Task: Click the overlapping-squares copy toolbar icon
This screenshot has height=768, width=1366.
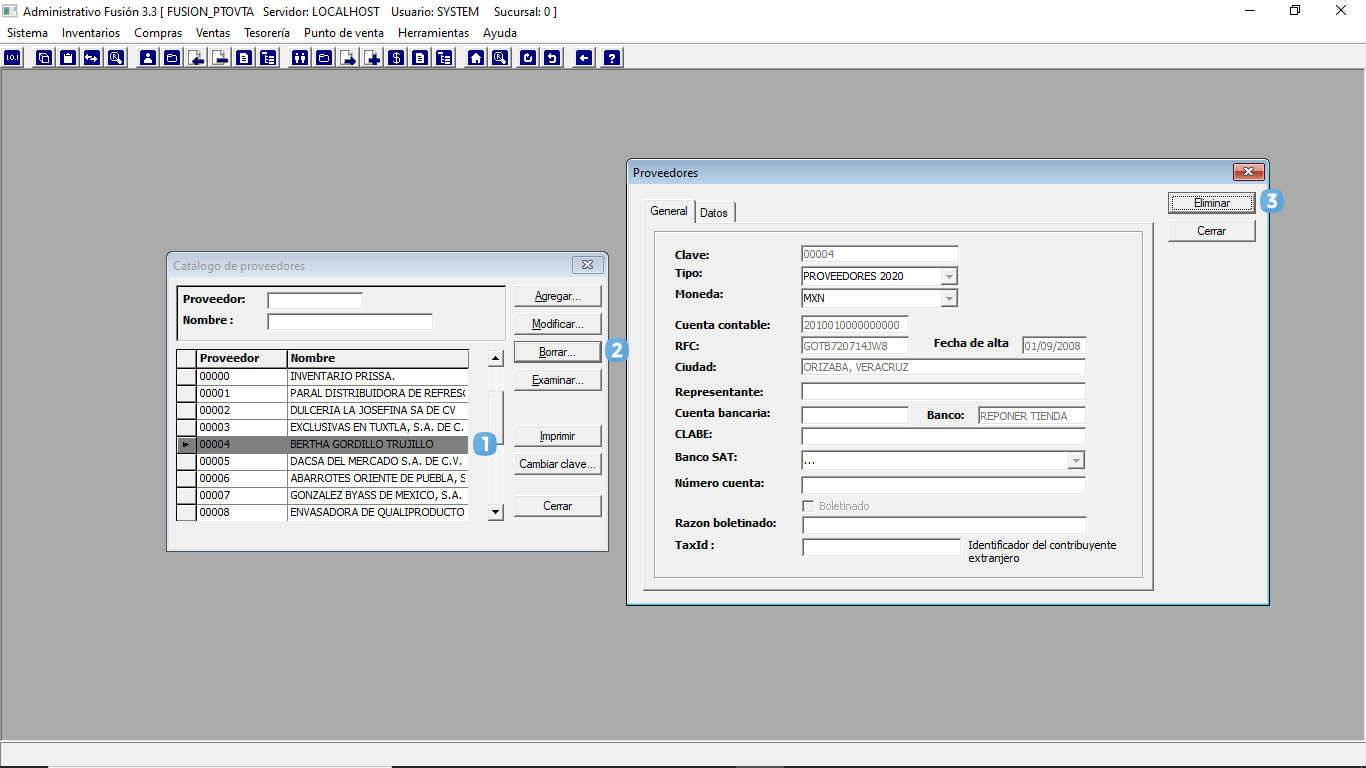Action: [x=44, y=58]
